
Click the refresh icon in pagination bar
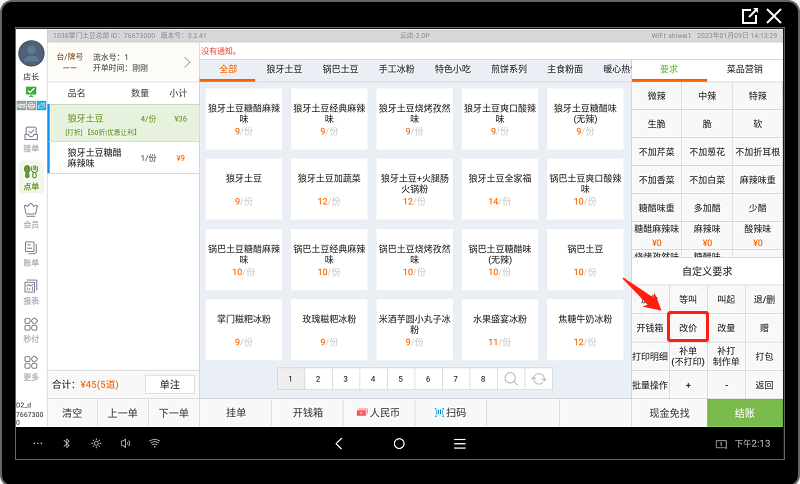point(538,379)
